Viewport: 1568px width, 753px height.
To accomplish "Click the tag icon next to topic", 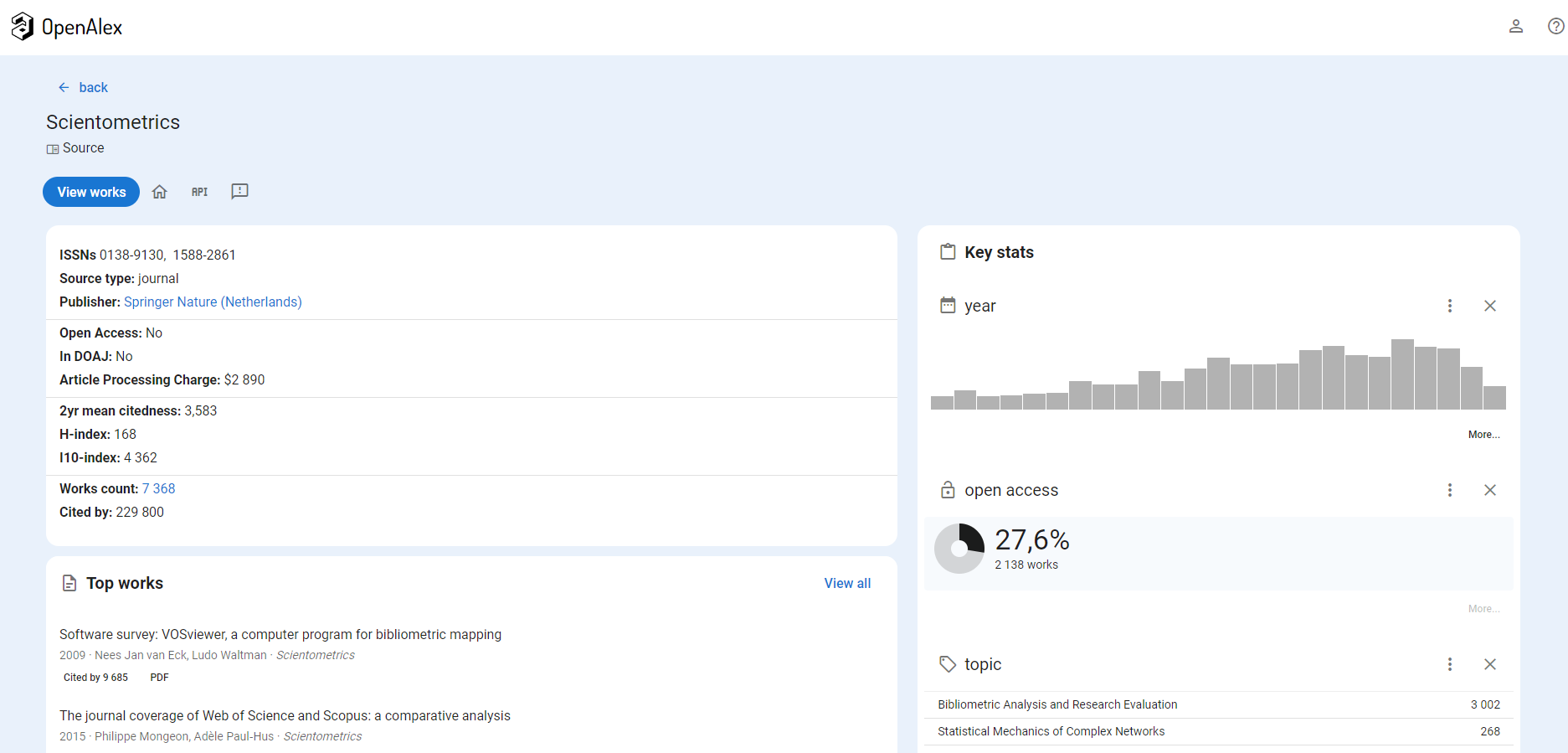I will click(948, 664).
